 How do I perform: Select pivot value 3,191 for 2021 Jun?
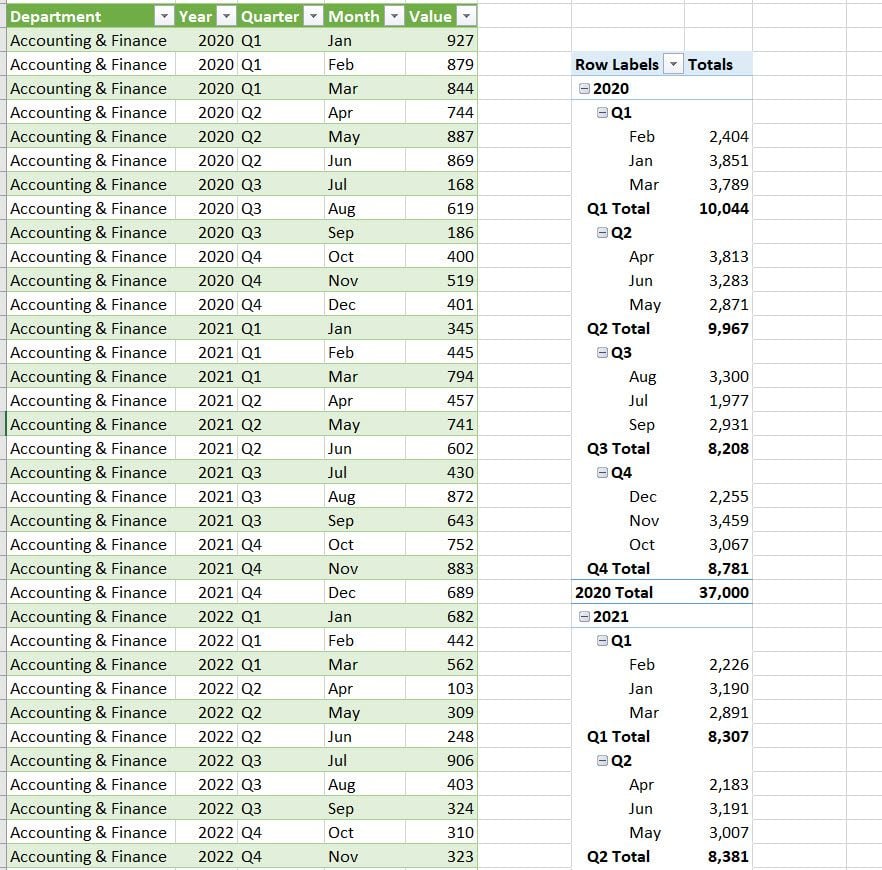[718, 808]
